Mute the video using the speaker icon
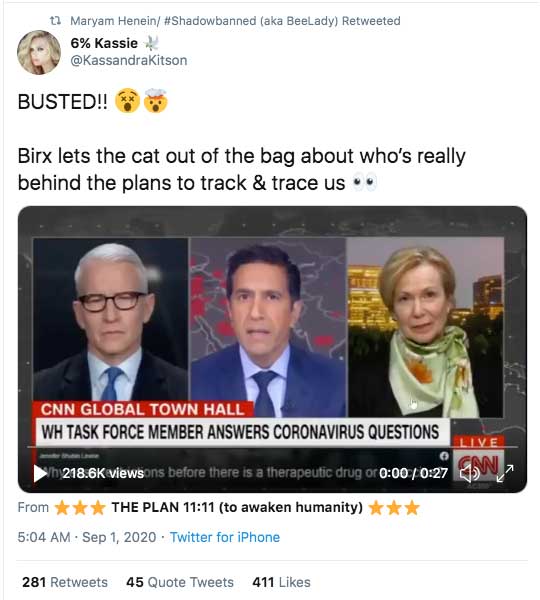 pos(469,474)
